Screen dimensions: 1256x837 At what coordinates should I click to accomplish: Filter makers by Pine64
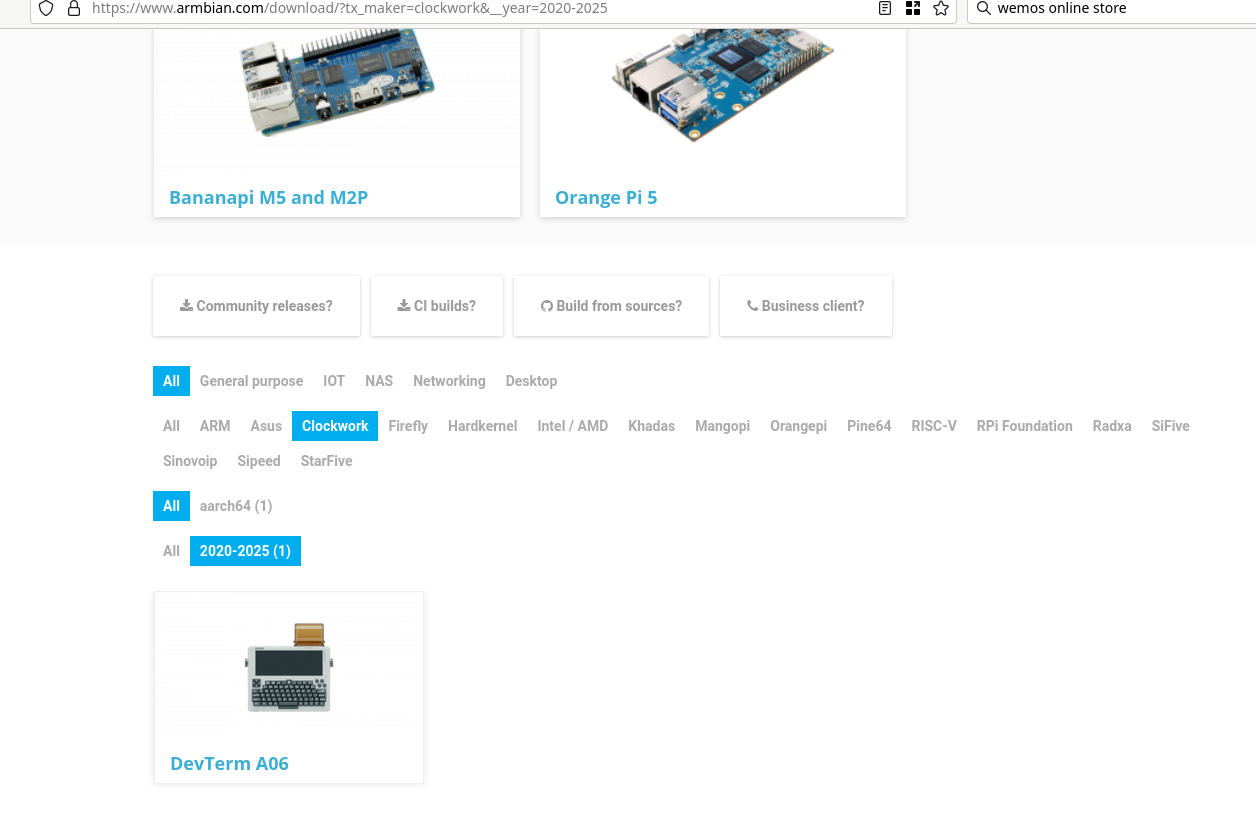point(869,426)
